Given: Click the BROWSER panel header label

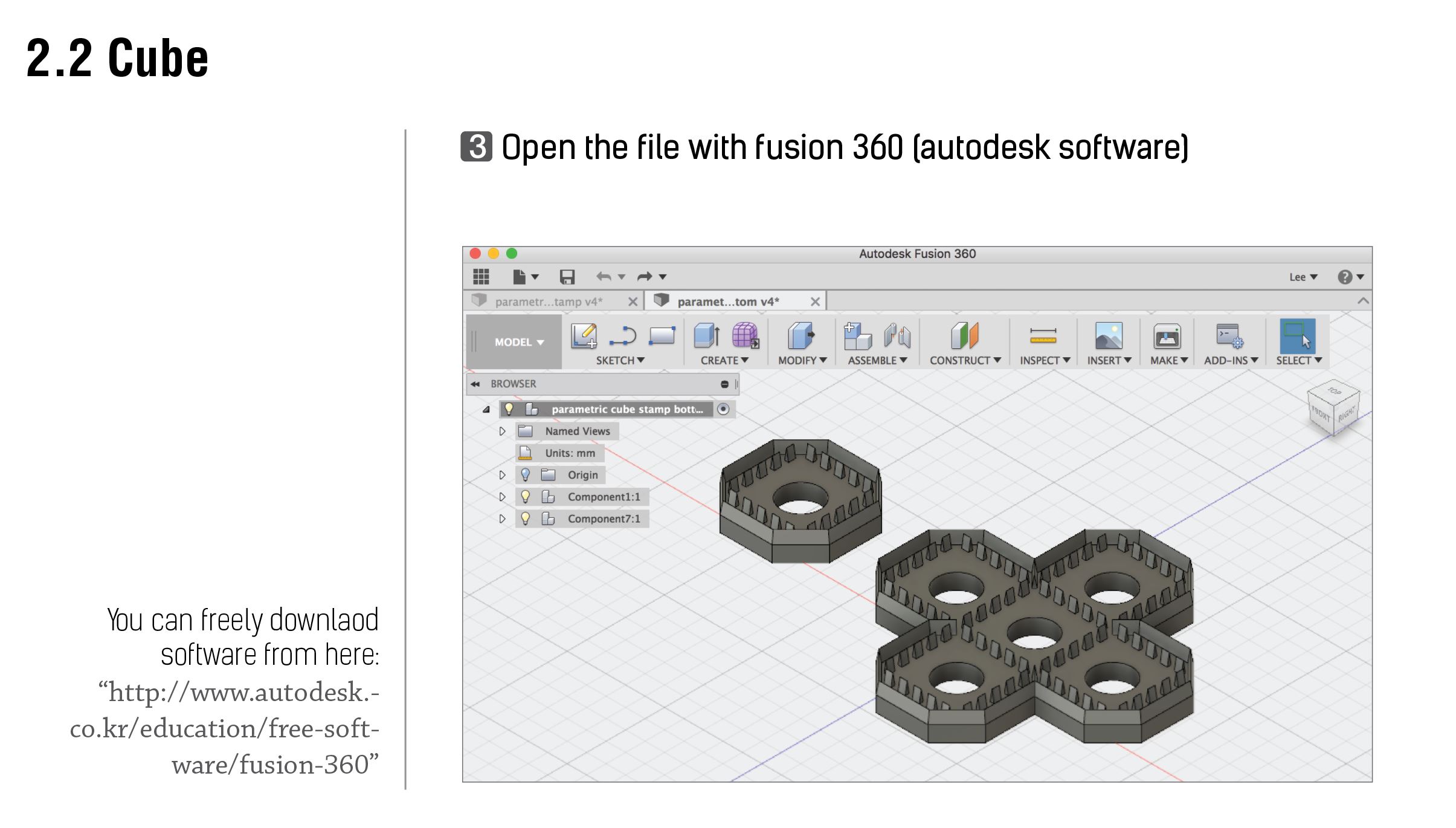Looking at the screenshot, I should (513, 384).
